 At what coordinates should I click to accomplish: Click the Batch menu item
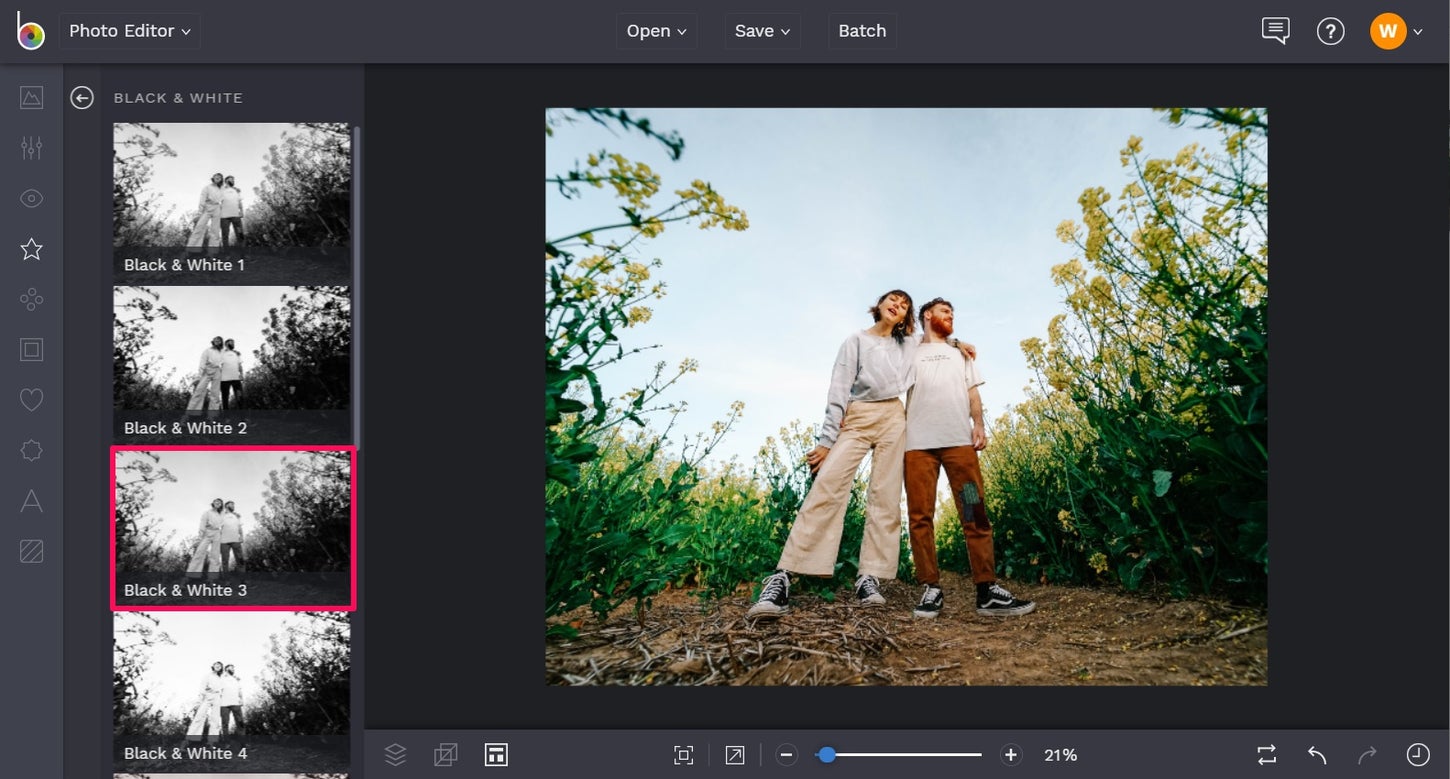click(861, 30)
